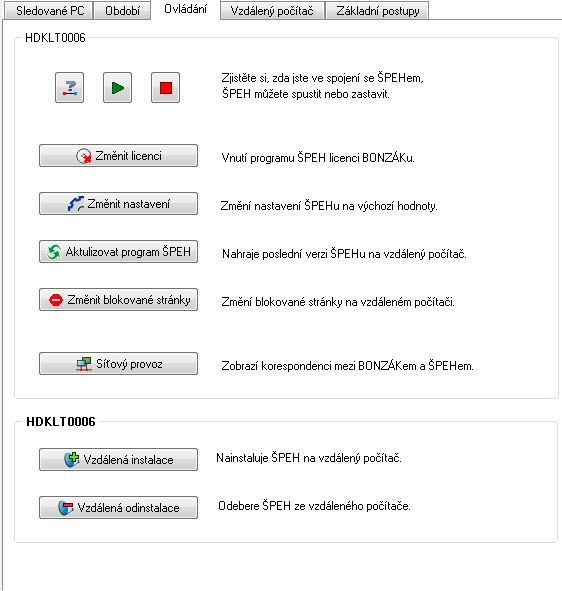Screen dimensions: 562x591
Task: Go to the Vzdálený počítač tab
Action: pyautogui.click(x=272, y=11)
